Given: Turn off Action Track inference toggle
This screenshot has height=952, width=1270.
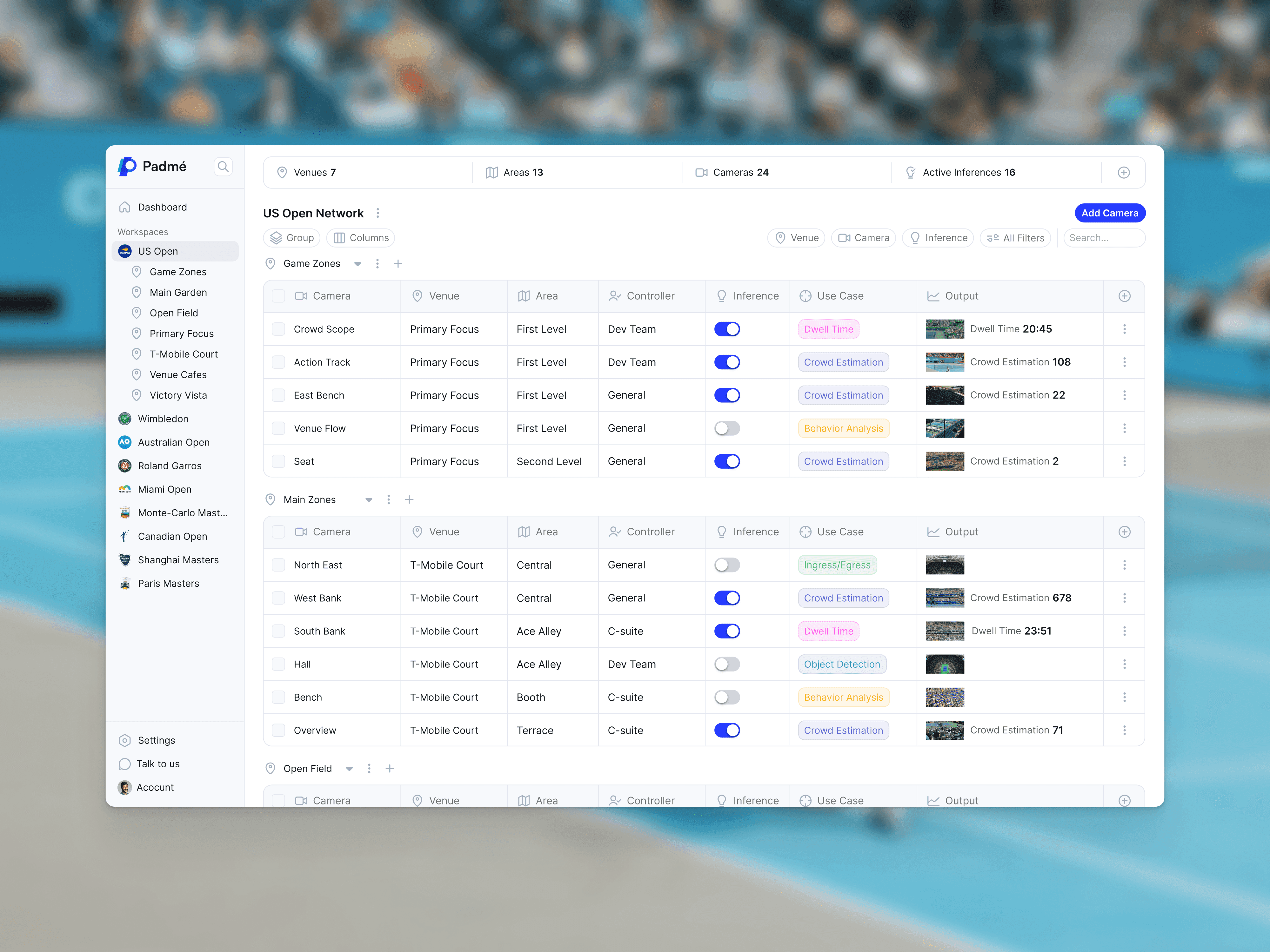Looking at the screenshot, I should 727,362.
